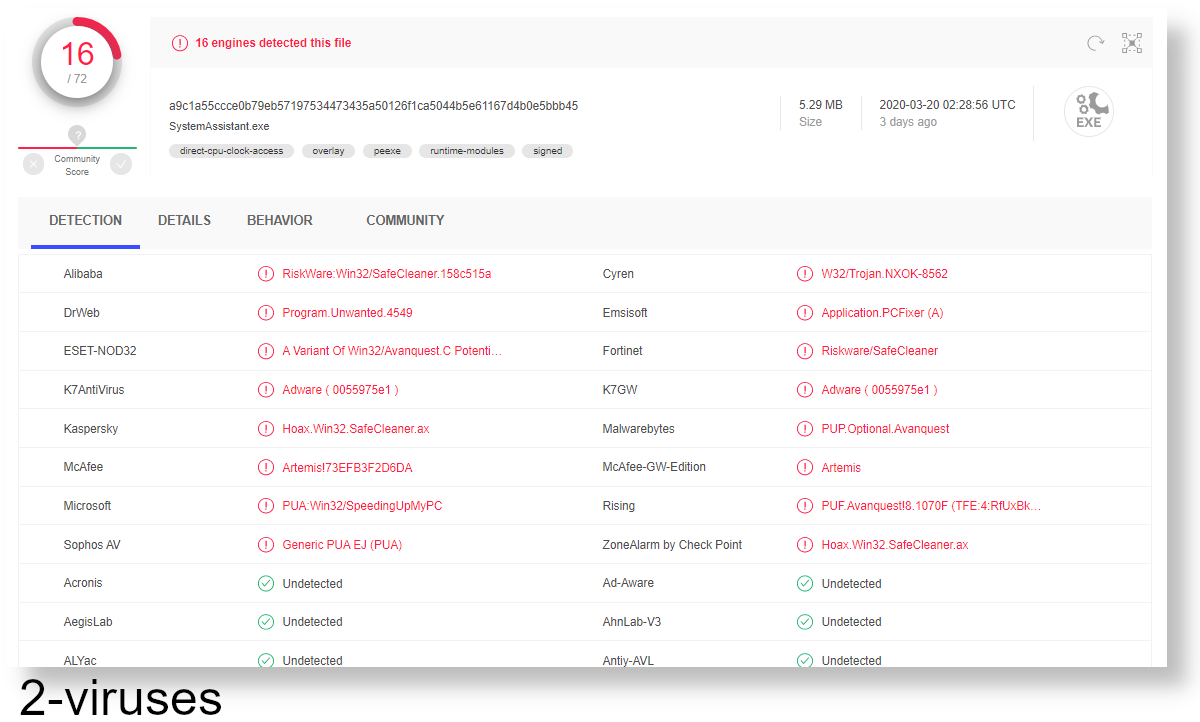Click the red alert icon next to engine count

tap(180, 43)
